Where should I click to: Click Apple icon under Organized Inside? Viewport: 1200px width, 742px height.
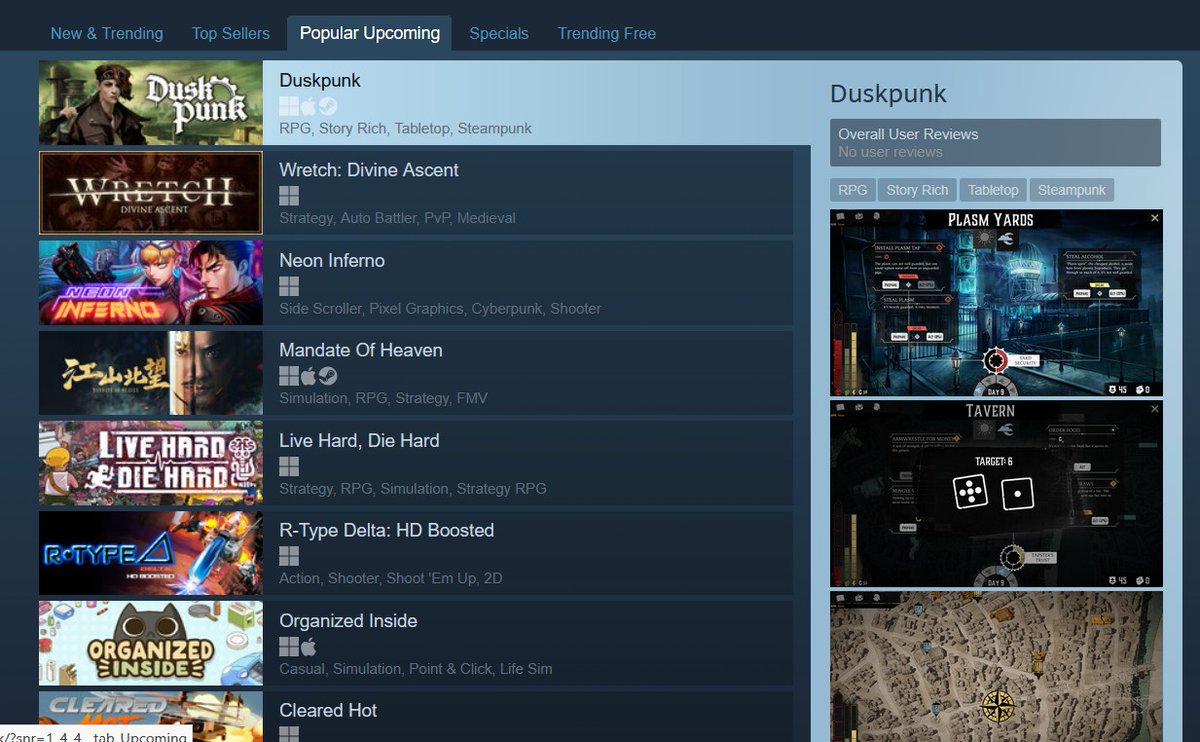click(308, 647)
